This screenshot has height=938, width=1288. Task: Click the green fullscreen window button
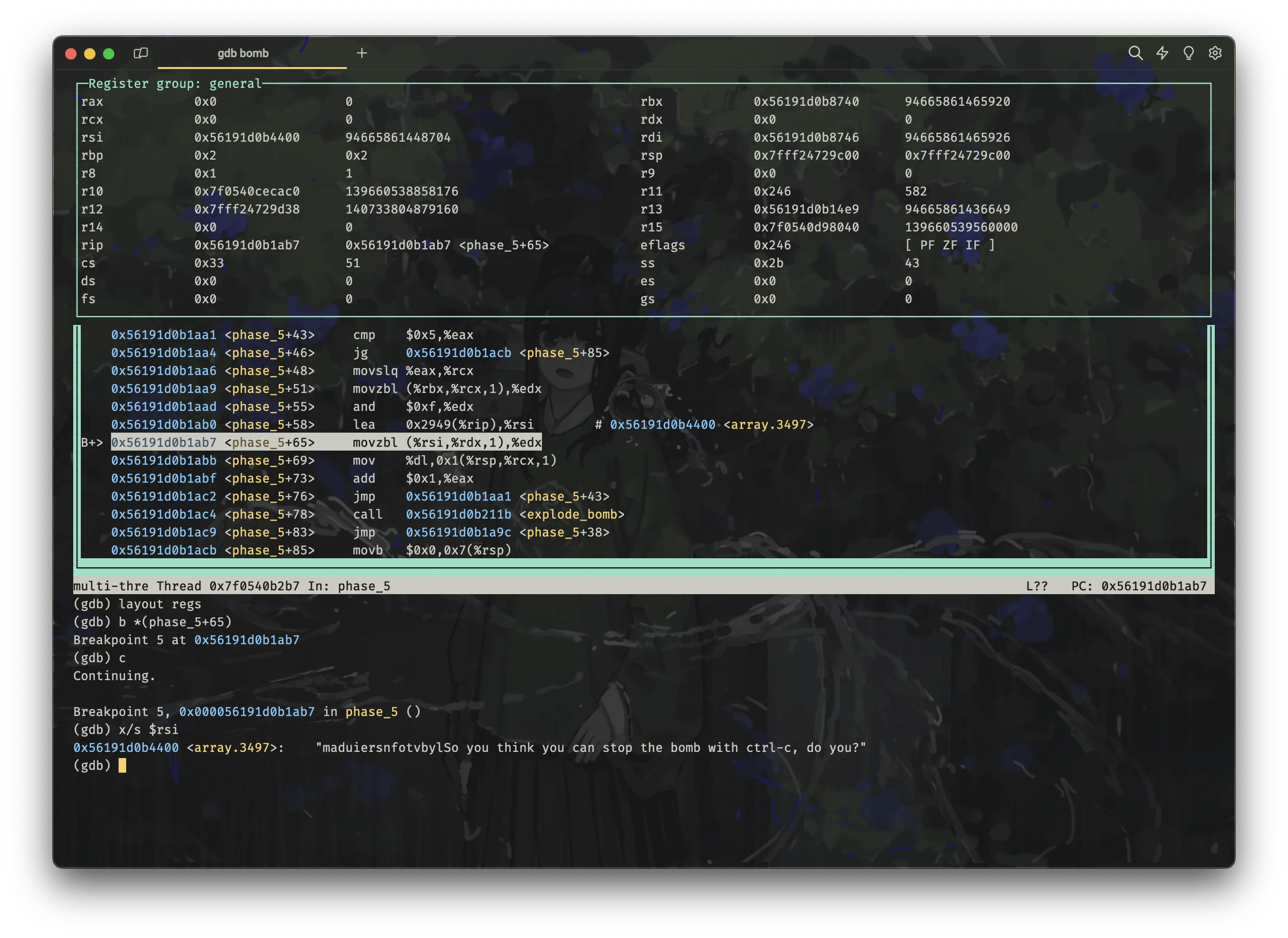(x=109, y=53)
